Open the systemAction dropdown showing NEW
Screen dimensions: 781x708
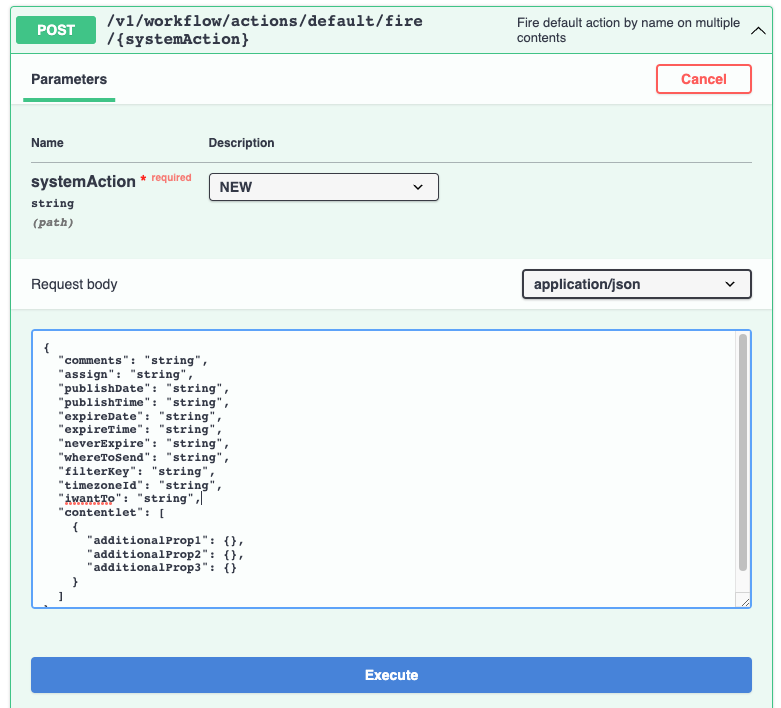(x=323, y=187)
